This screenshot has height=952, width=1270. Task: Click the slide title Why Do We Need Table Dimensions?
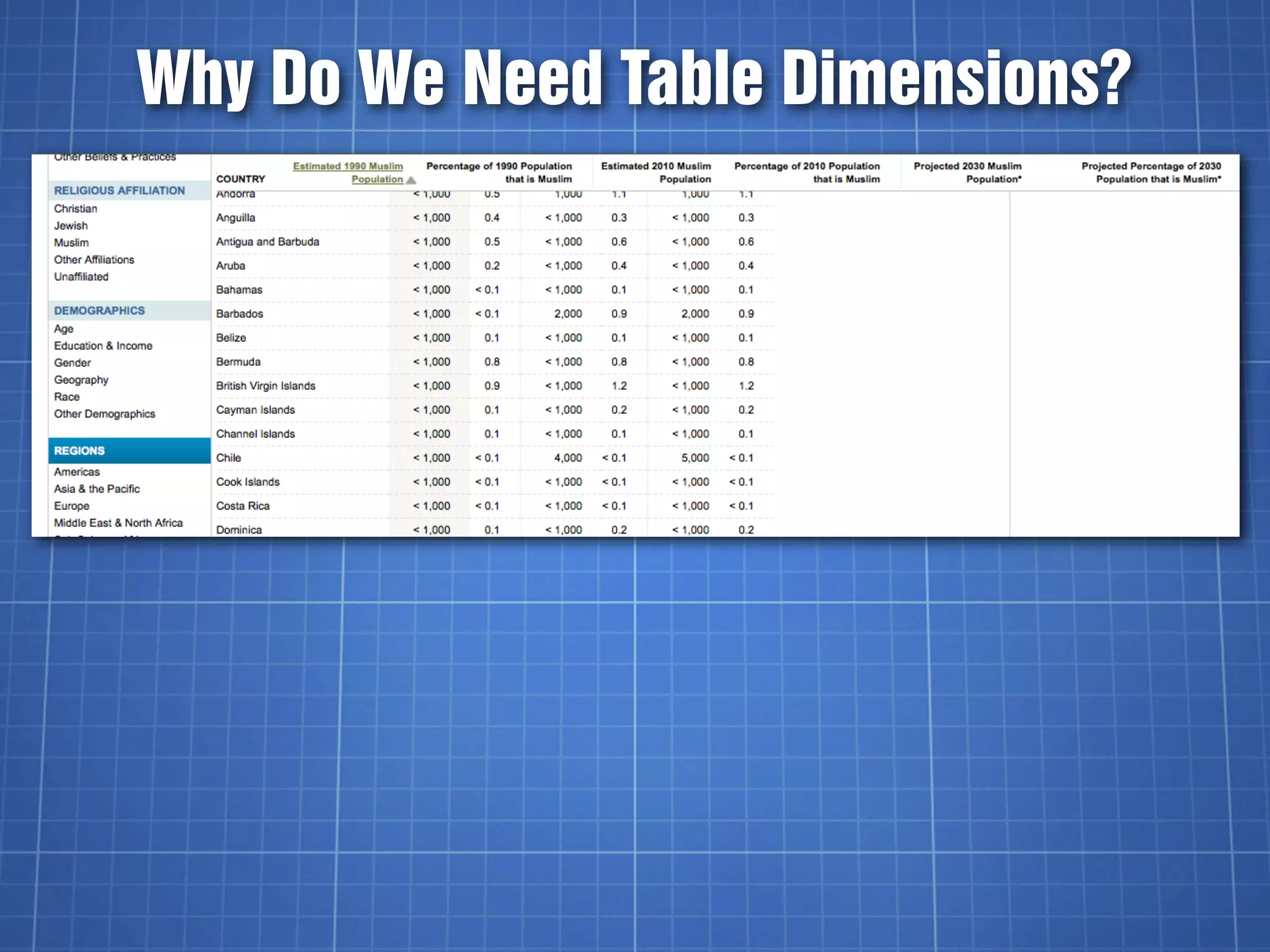coord(634,77)
